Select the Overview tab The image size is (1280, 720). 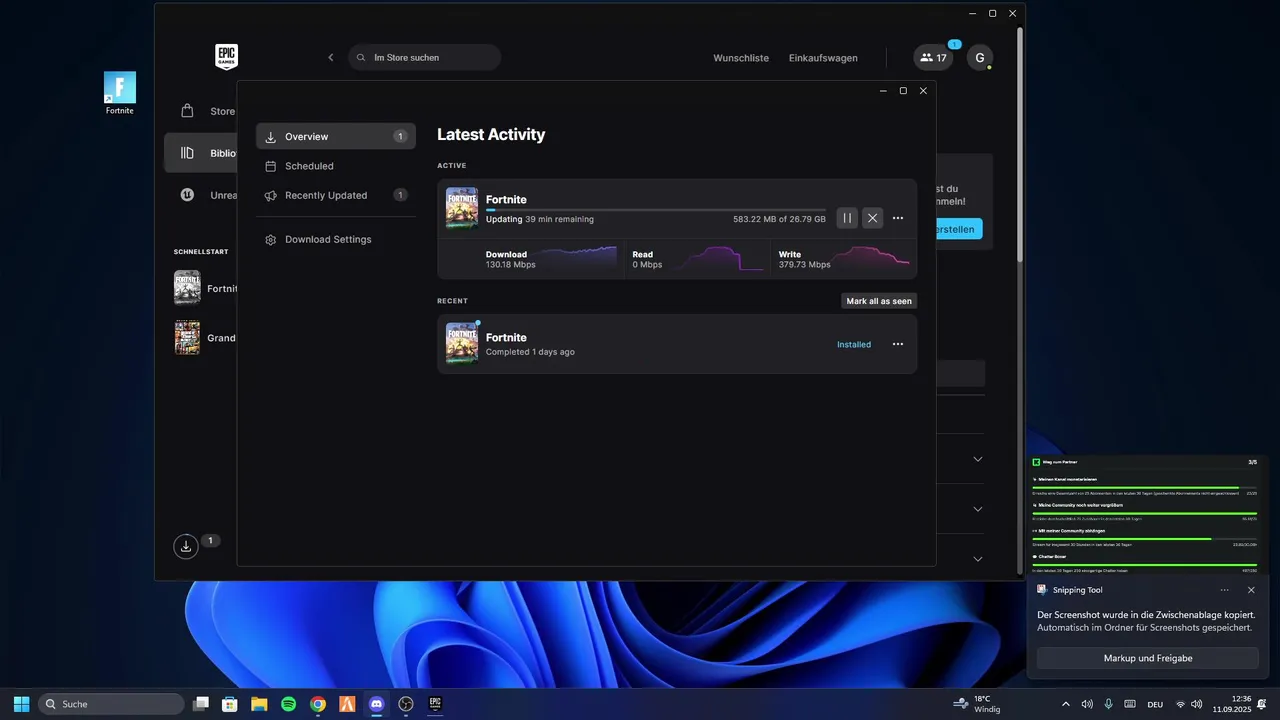(x=336, y=136)
